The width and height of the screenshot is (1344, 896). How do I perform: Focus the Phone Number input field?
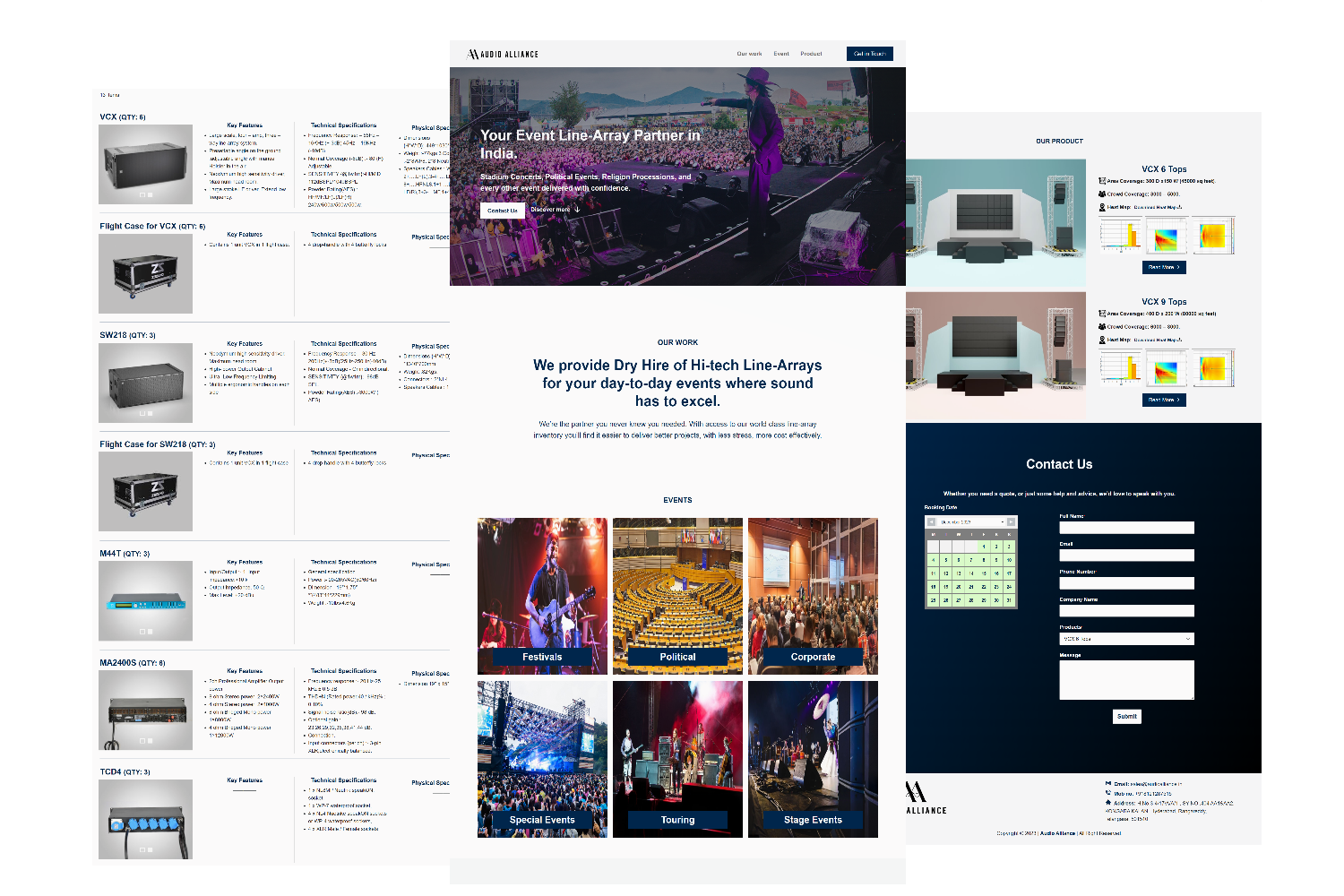click(x=1127, y=583)
